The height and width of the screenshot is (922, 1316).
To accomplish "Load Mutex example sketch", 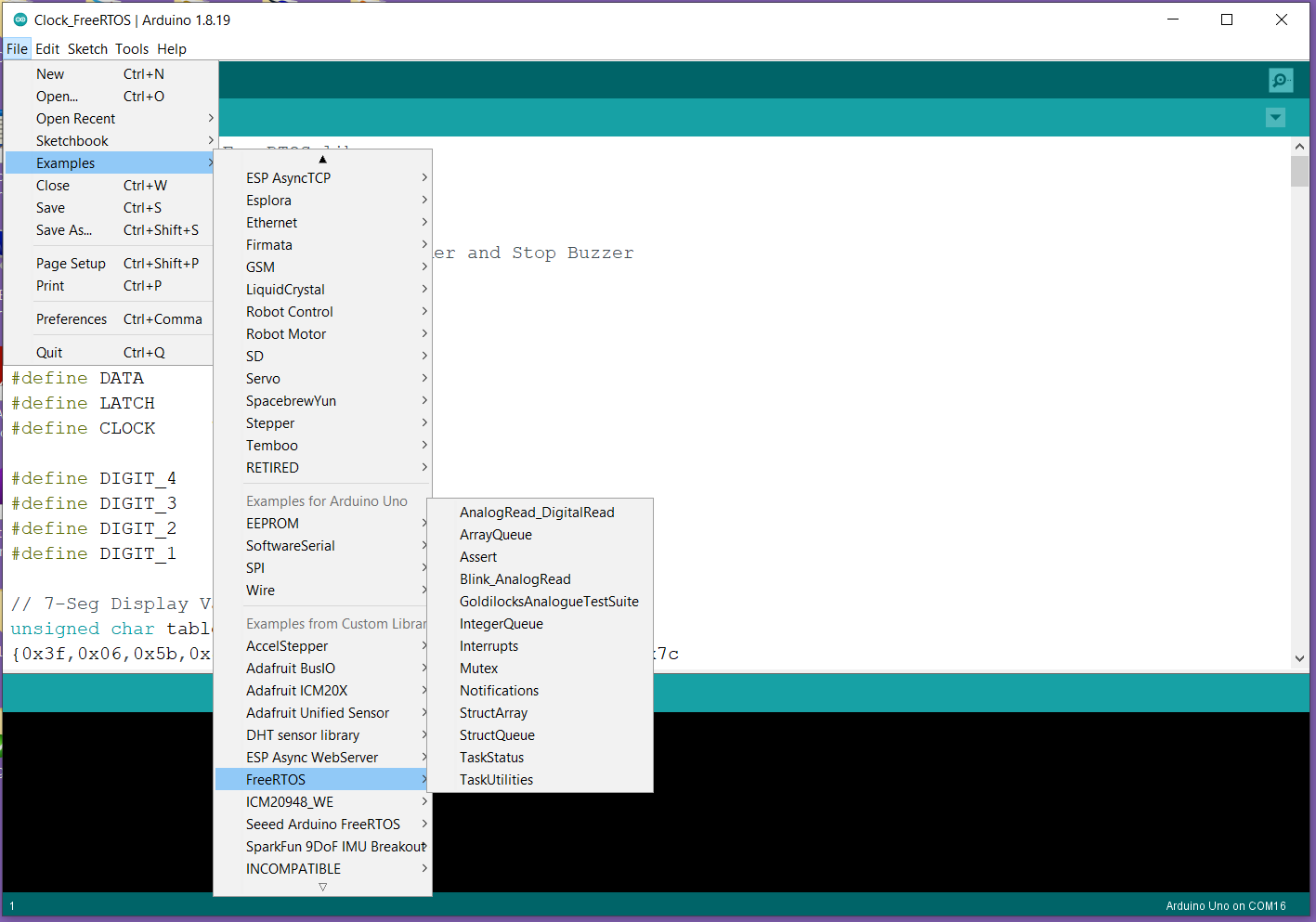I will point(541,669).
